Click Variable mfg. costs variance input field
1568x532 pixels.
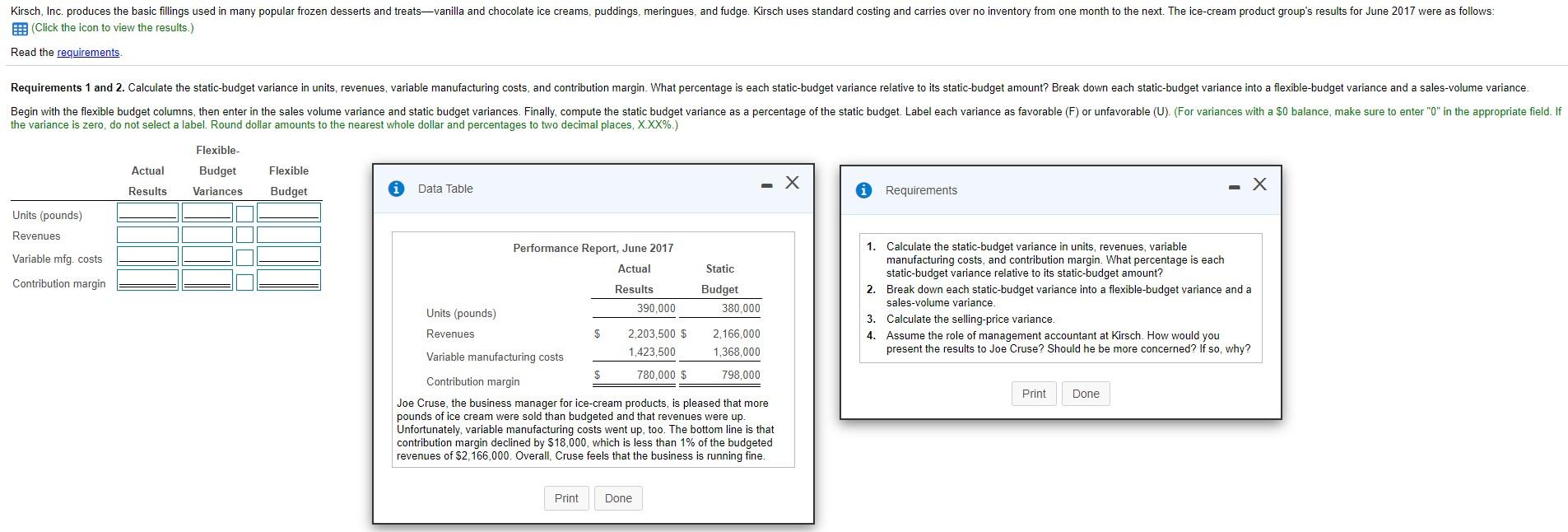click(x=207, y=256)
